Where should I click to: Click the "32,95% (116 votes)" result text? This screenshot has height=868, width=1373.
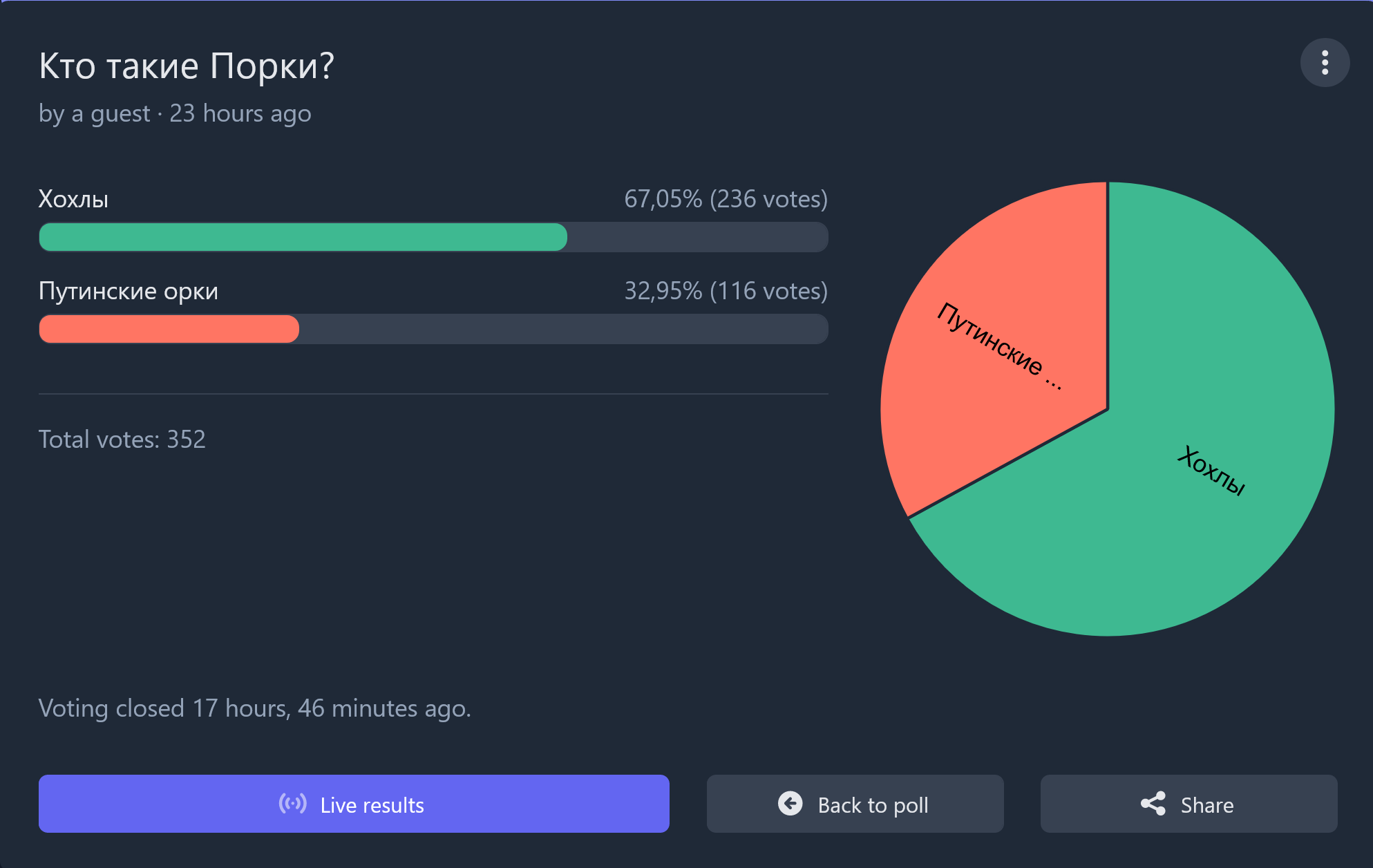point(726,291)
